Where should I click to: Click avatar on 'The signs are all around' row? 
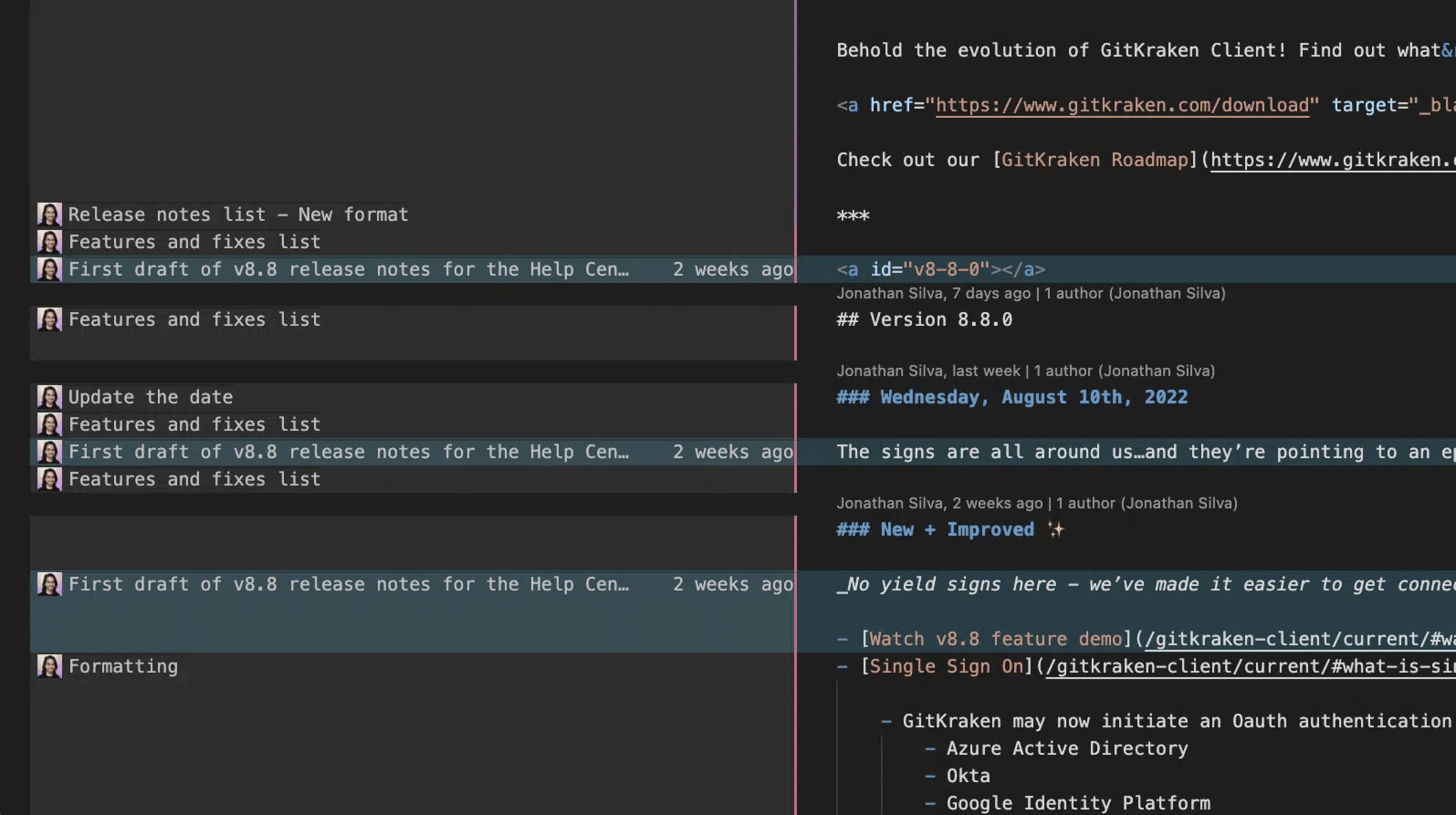pos(49,452)
